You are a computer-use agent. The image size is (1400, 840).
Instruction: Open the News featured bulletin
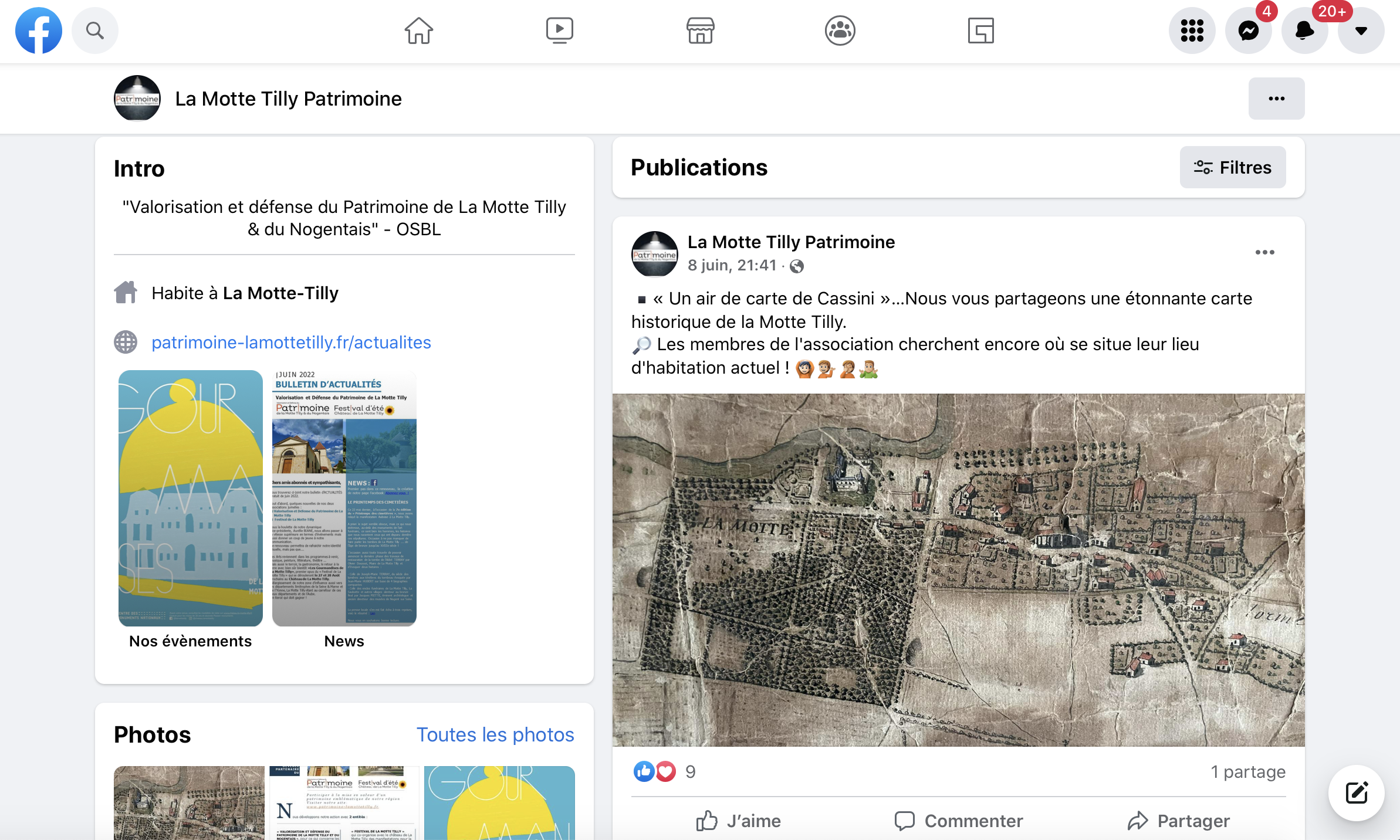[344, 498]
